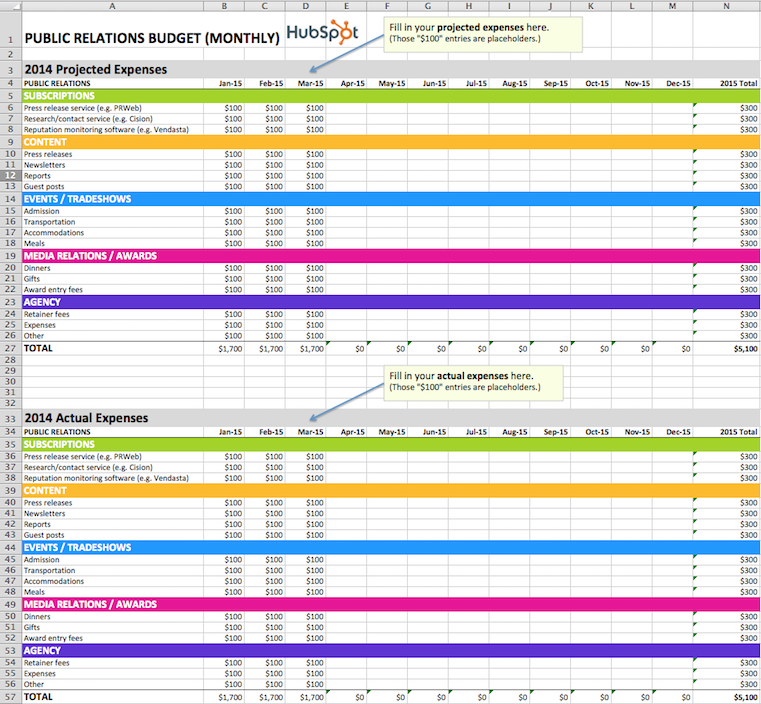Click EVENTS / TRADESHOWS header in row 14
The width and height of the screenshot is (761, 704).
[78, 199]
